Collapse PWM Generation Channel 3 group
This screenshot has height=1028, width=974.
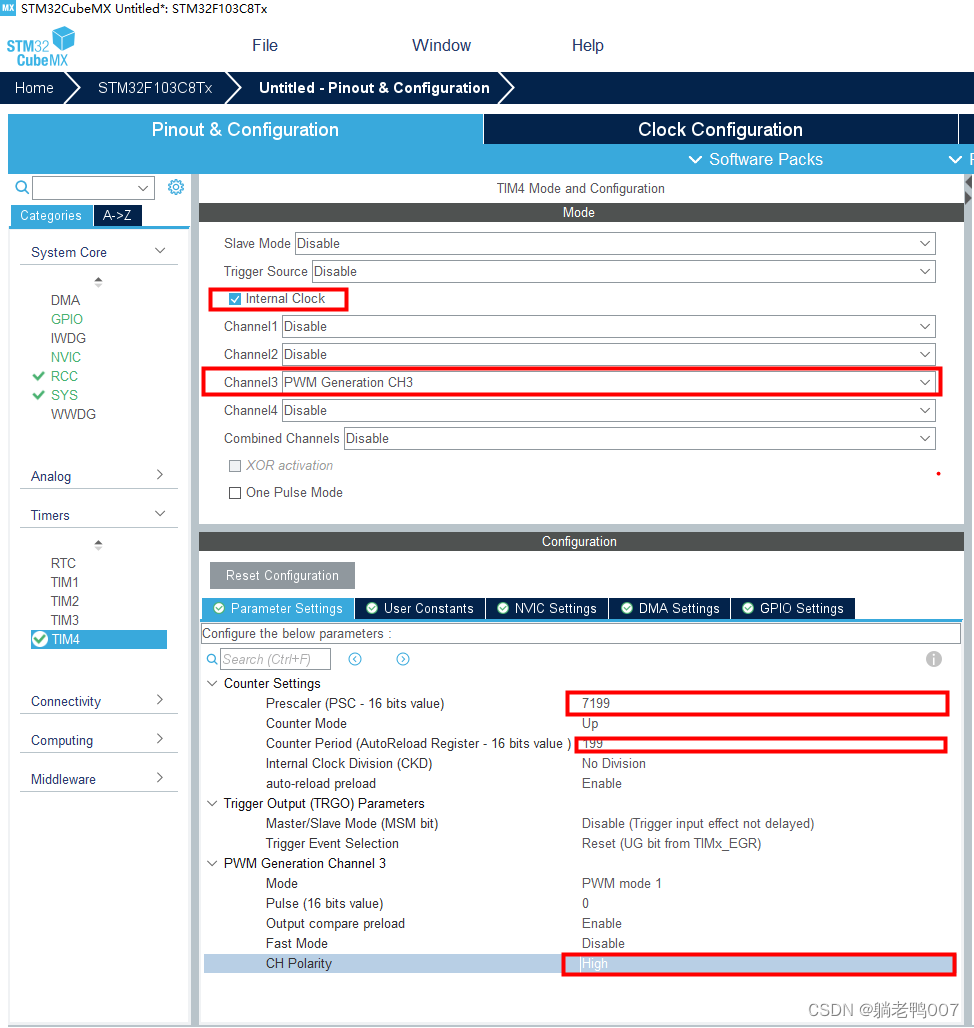[212, 863]
